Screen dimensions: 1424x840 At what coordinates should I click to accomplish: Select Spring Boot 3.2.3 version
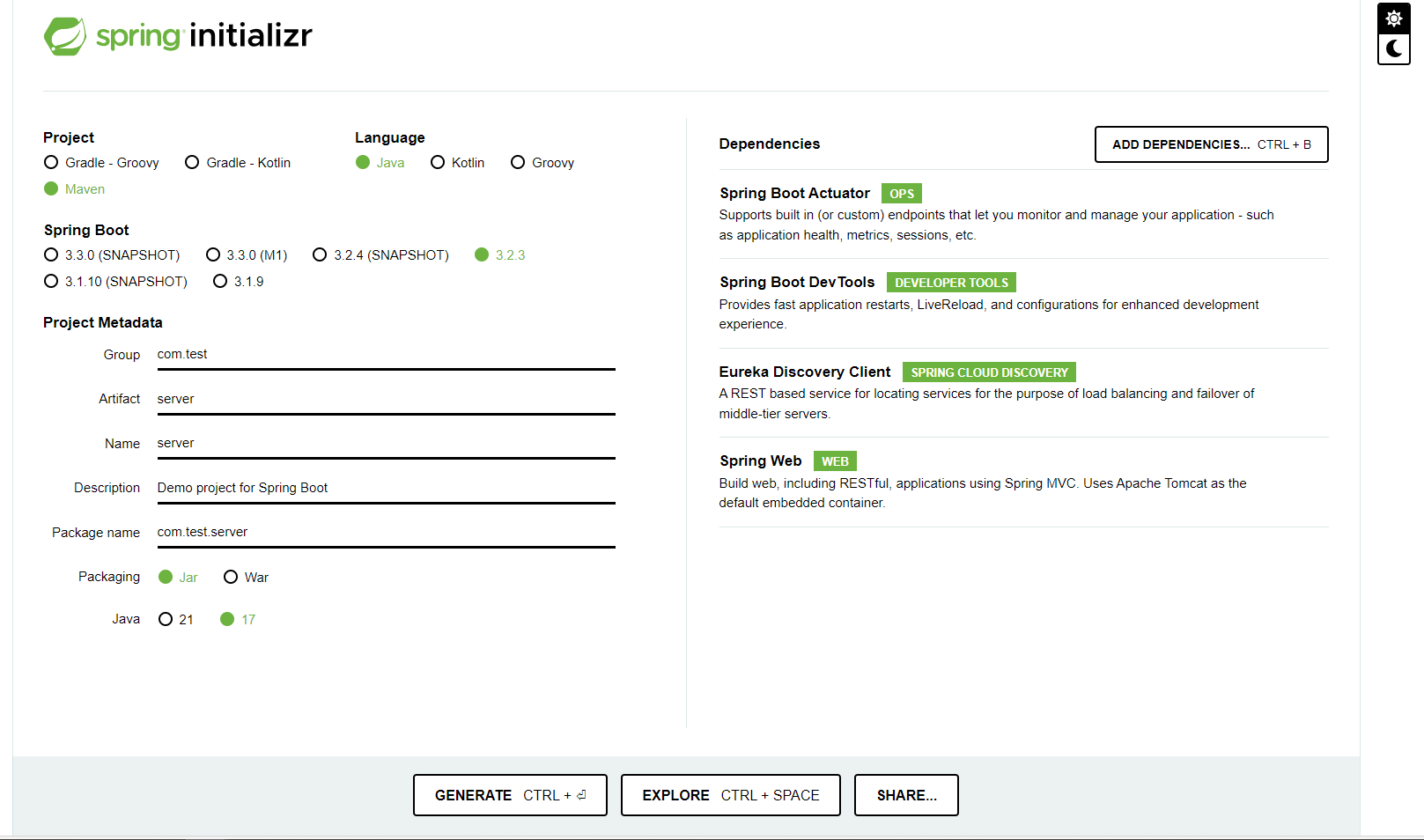pos(500,255)
